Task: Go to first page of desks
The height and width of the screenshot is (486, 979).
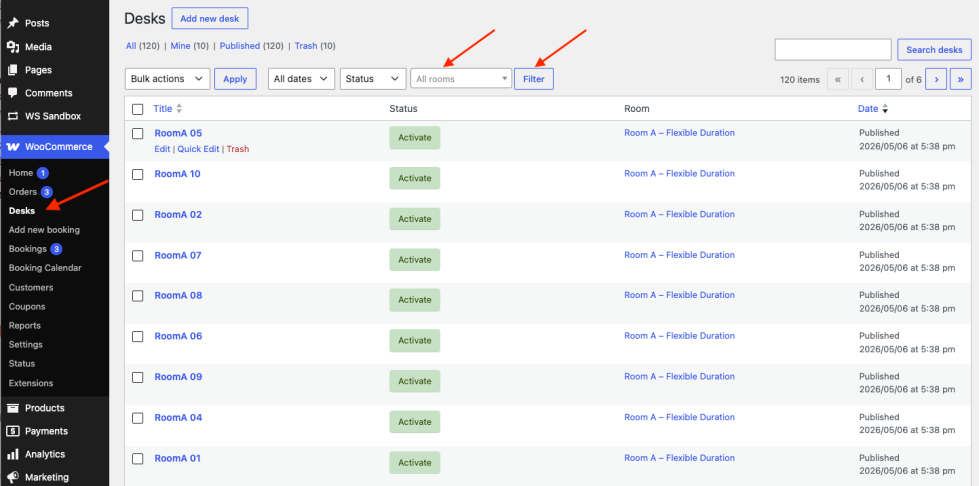Action: point(837,79)
